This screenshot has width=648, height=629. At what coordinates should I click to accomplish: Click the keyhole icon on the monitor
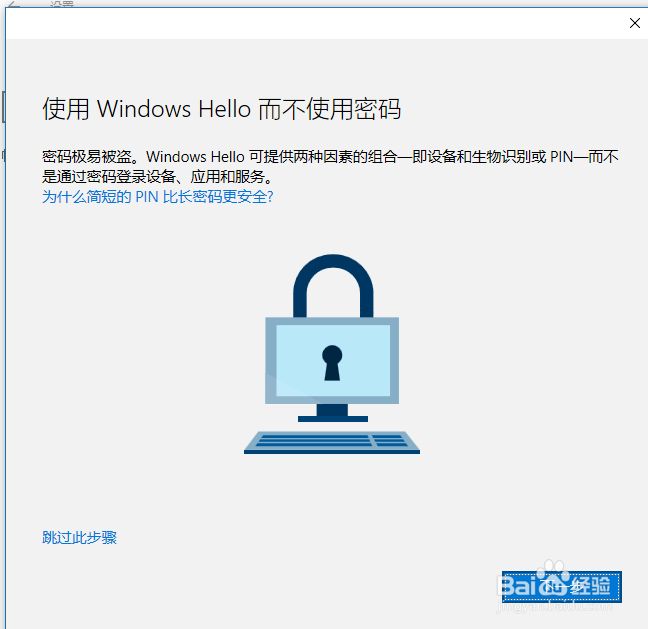tap(332, 363)
